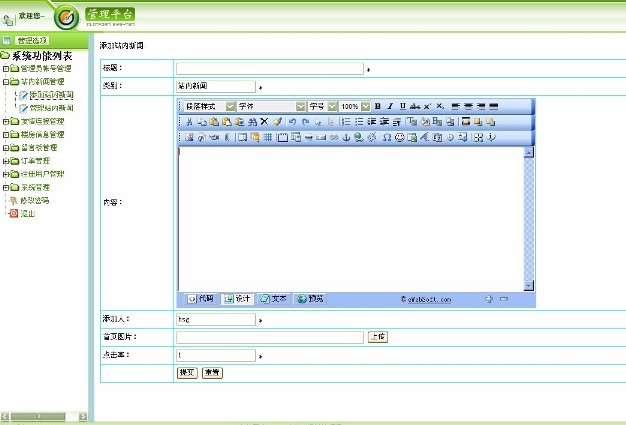Insert an emoticon with the smiley icon
The height and width of the screenshot is (425, 626).
(399, 136)
